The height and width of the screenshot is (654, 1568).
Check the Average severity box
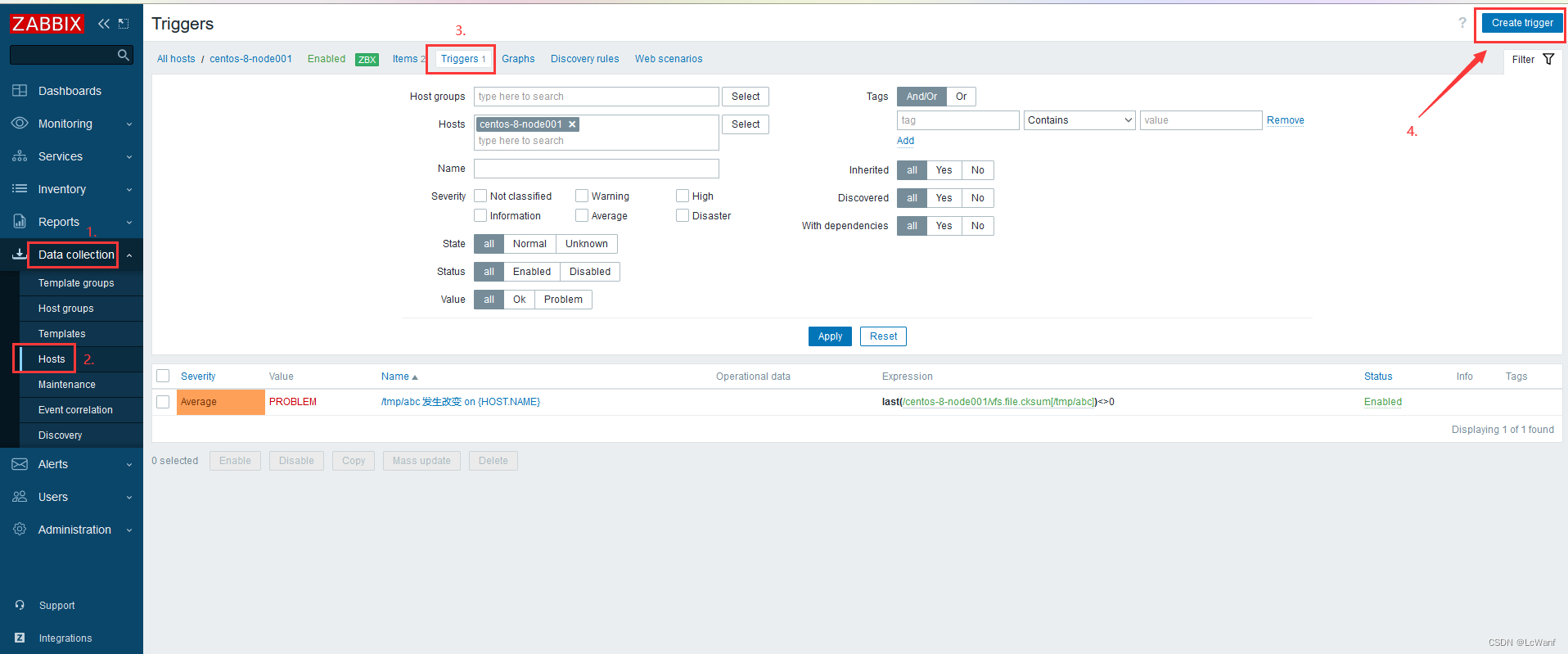[582, 216]
